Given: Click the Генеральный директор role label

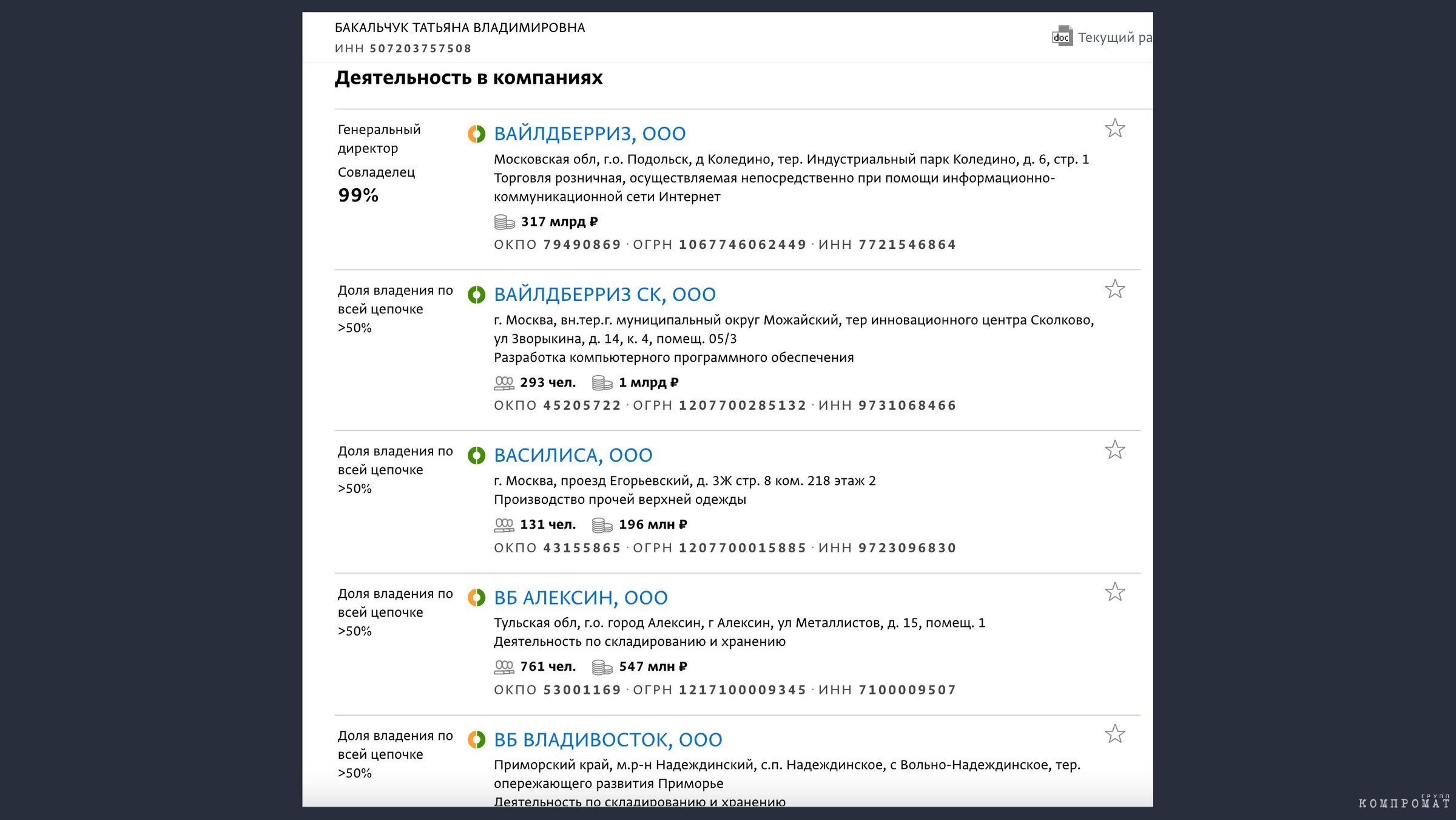Looking at the screenshot, I should tap(379, 139).
